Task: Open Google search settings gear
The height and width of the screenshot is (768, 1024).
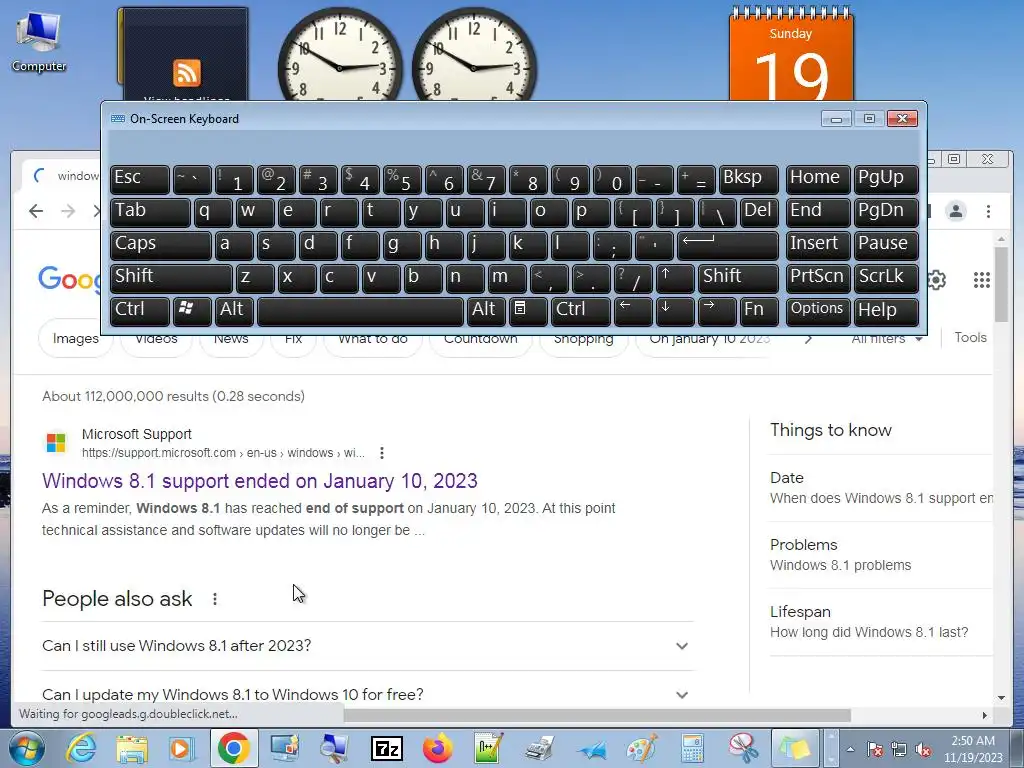Action: tap(937, 280)
